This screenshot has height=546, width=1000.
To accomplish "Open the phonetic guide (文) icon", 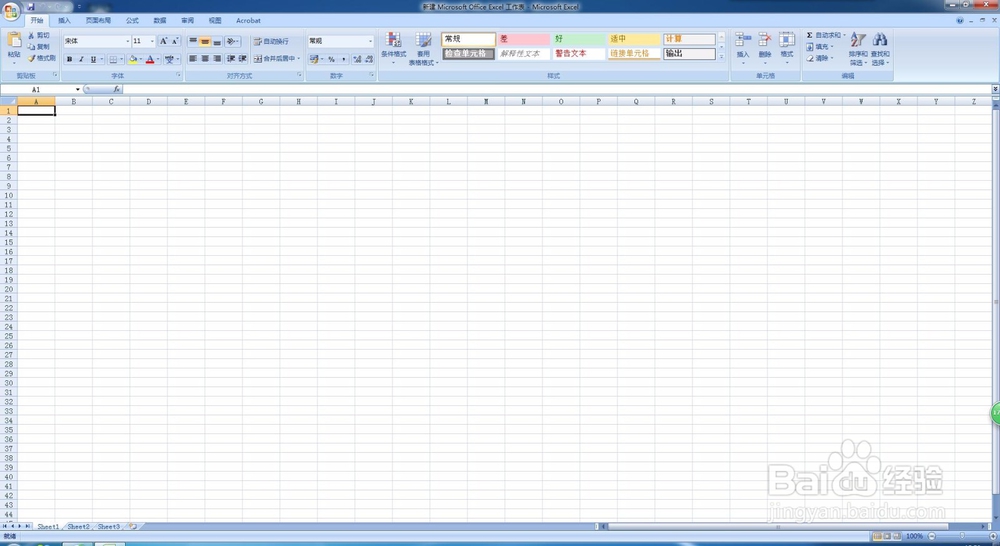I will [x=169, y=59].
